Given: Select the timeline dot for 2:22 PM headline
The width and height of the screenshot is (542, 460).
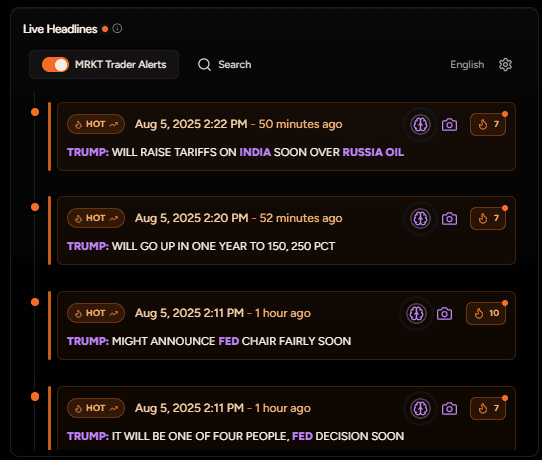Looking at the screenshot, I should 35,112.
